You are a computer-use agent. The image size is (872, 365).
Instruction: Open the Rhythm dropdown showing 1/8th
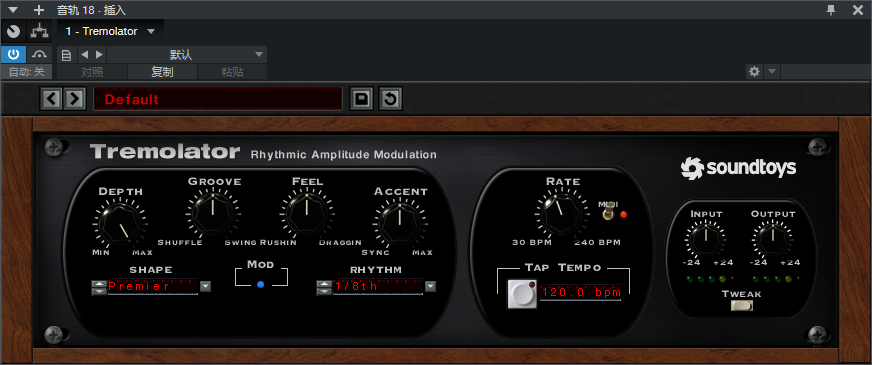click(430, 286)
